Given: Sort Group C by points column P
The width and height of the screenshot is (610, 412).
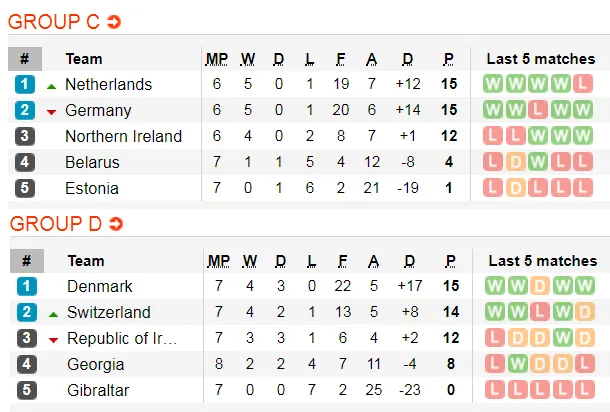Looking at the screenshot, I should tap(449, 58).
